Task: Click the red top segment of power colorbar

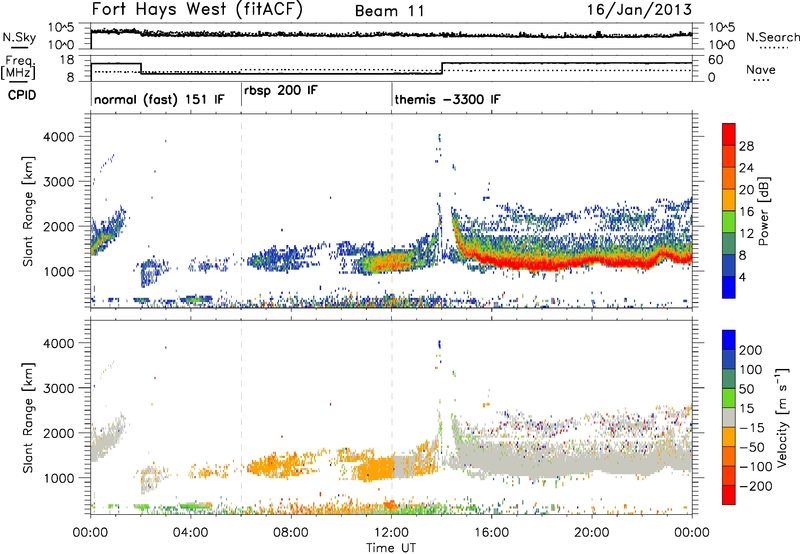Action: [x=729, y=135]
